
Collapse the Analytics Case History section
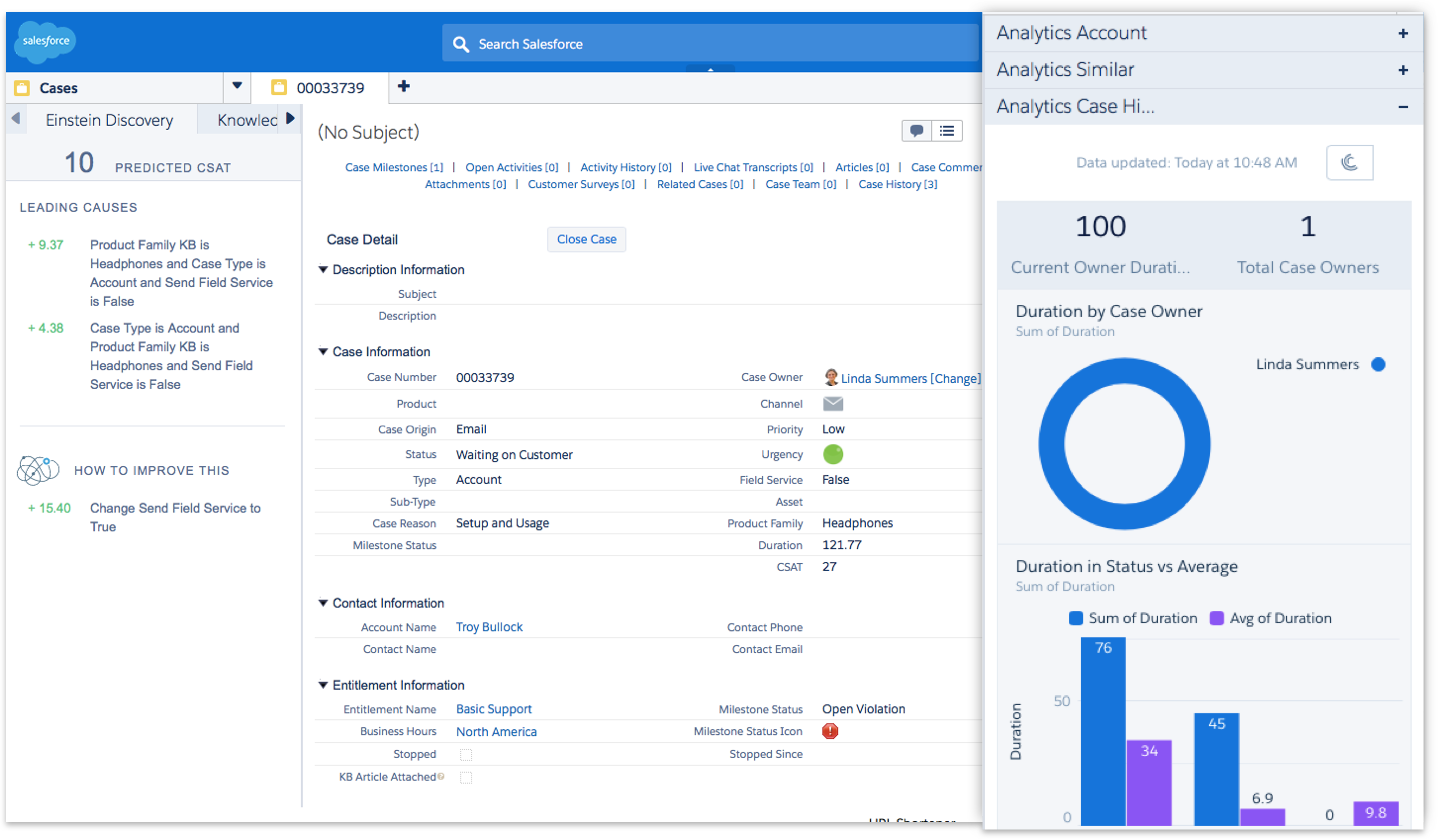[1403, 107]
